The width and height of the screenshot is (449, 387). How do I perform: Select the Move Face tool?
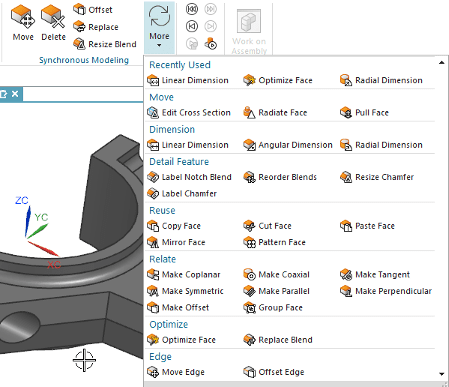tap(23, 23)
